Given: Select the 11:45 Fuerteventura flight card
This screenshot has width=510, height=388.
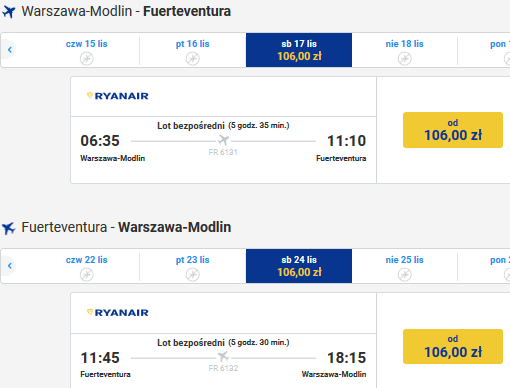Looking at the screenshot, I should tap(223, 340).
